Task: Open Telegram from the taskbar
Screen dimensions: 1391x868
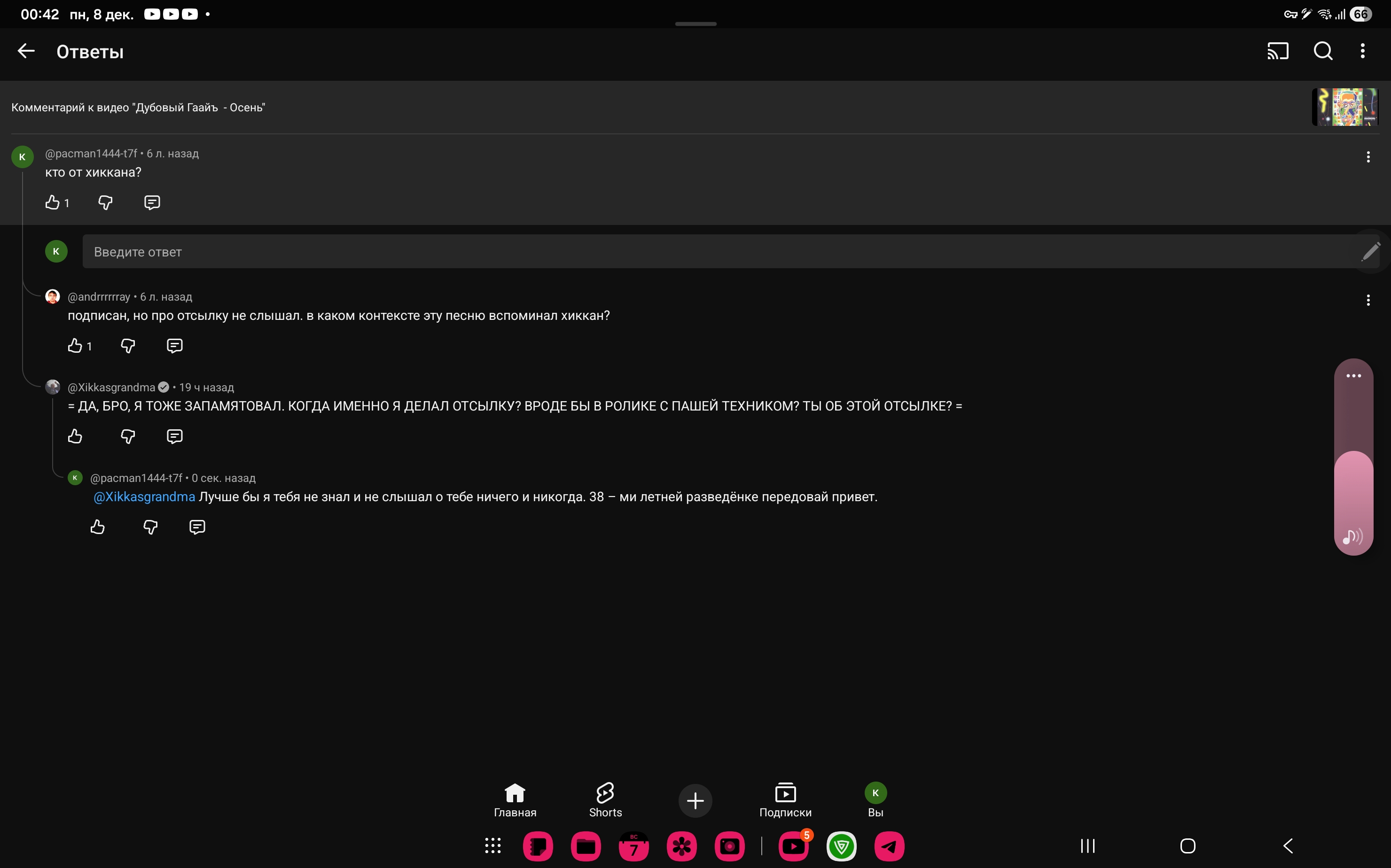Action: point(889,846)
